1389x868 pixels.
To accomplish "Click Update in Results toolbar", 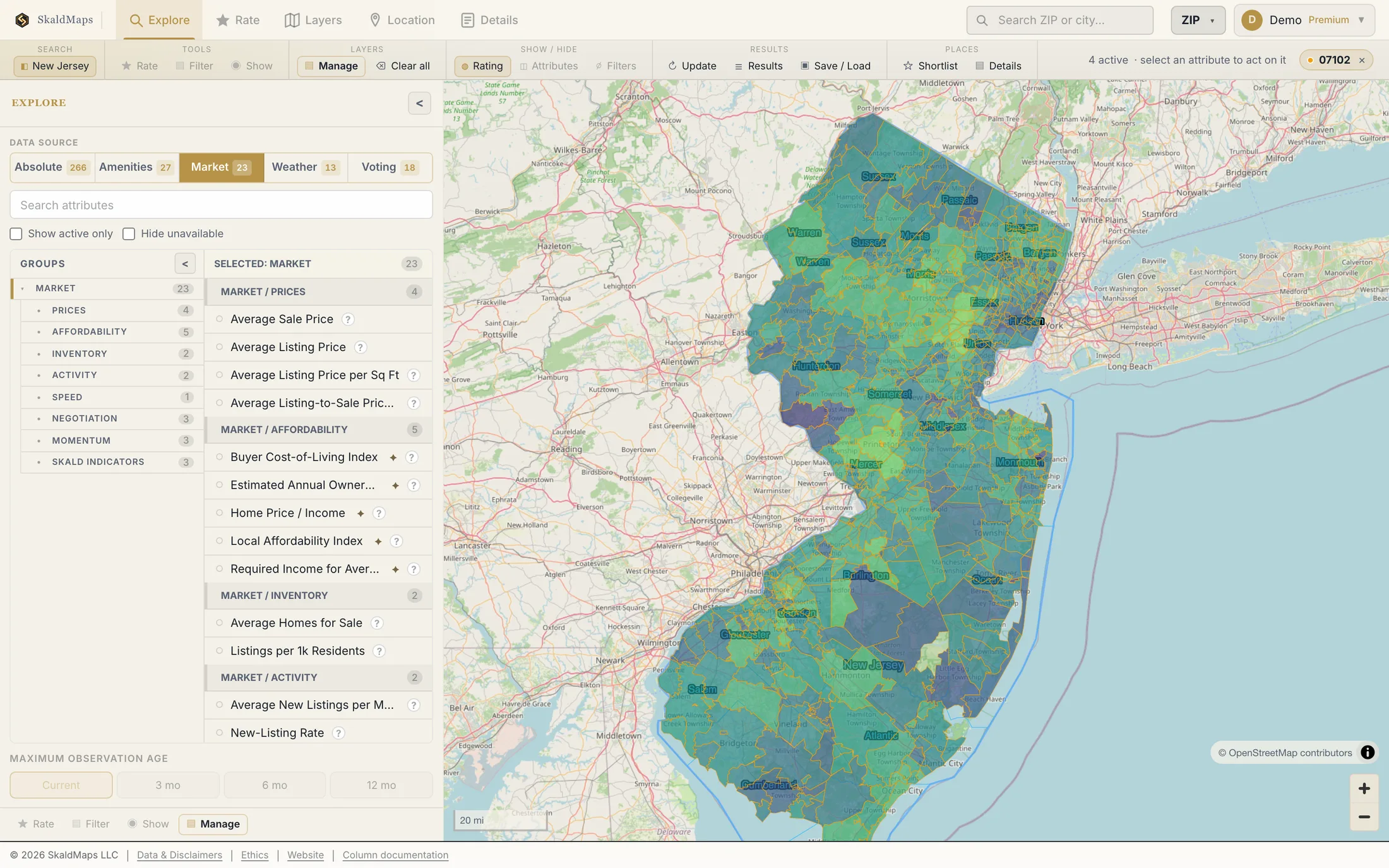I will pos(692,66).
